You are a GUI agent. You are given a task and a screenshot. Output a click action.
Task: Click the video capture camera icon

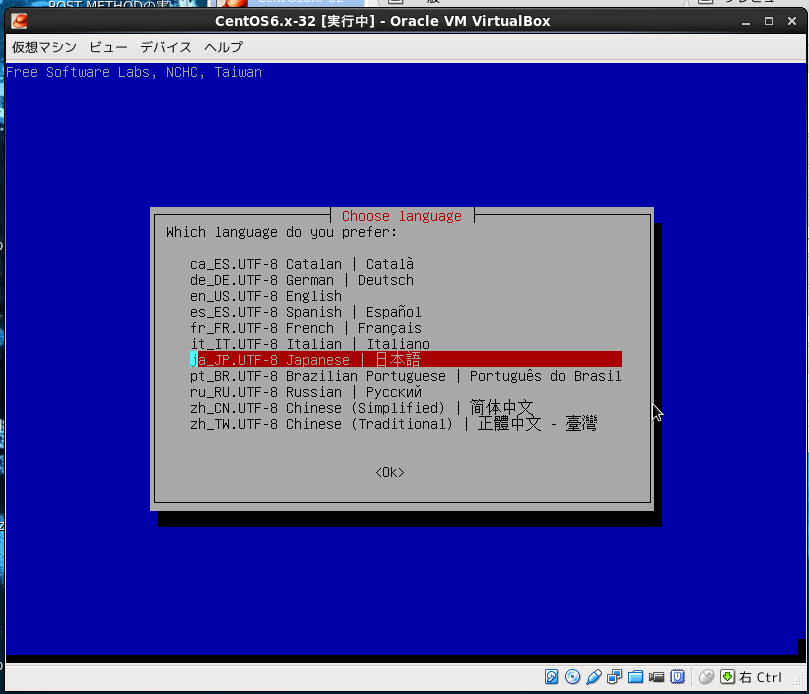tap(656, 677)
